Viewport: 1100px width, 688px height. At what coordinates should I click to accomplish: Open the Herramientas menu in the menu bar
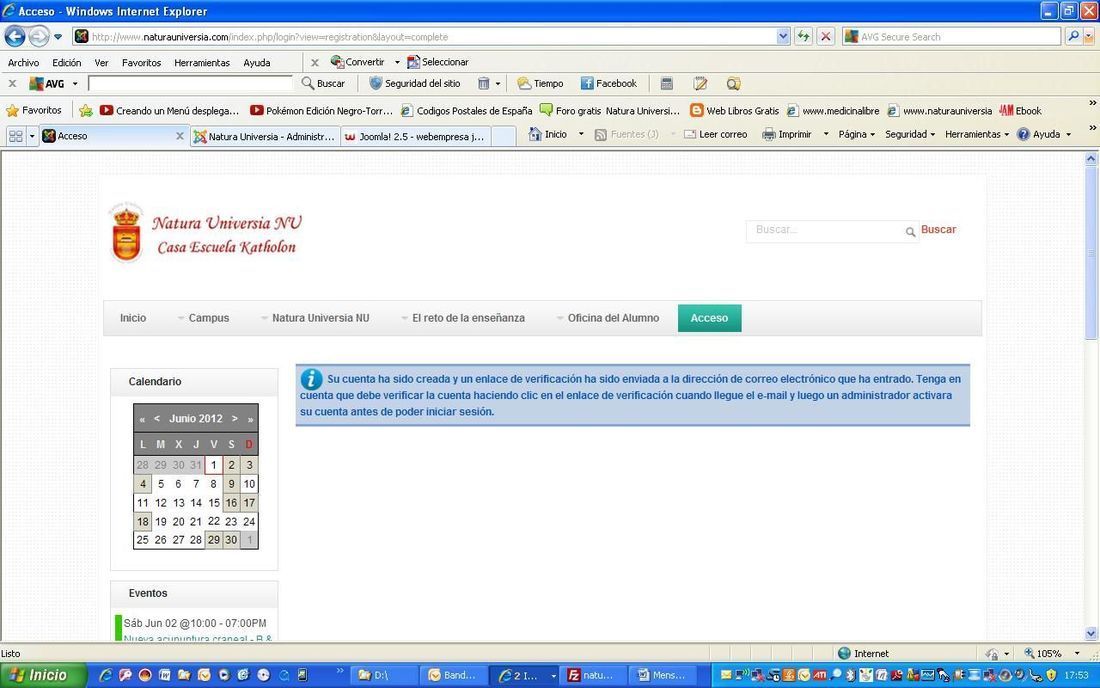click(201, 62)
